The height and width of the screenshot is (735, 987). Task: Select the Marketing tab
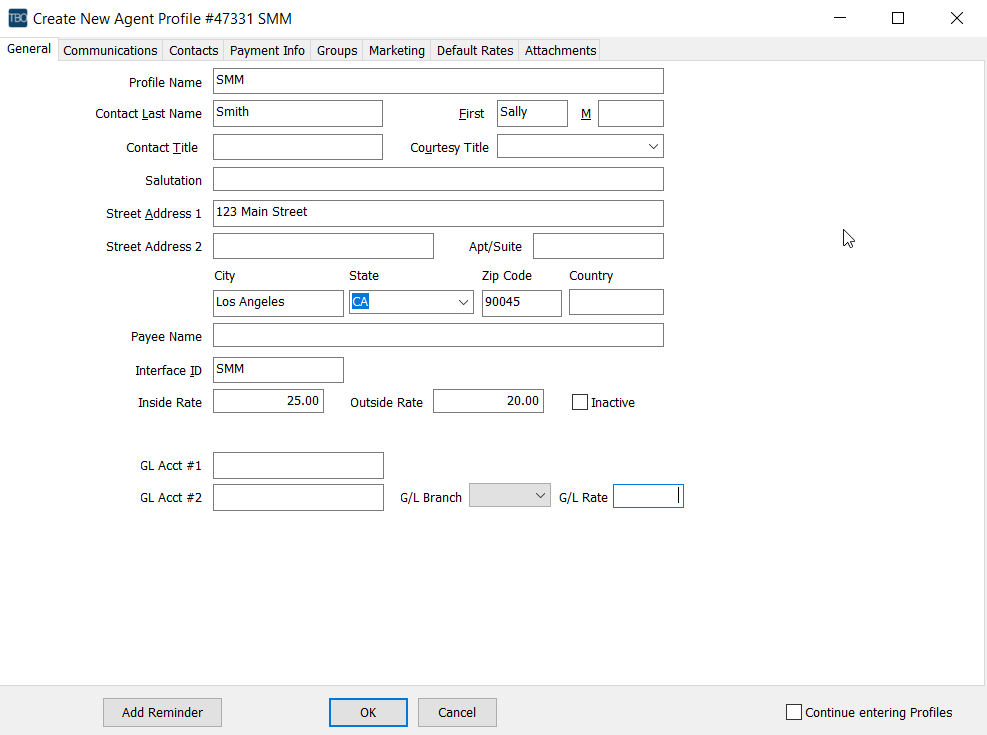pyautogui.click(x=396, y=50)
